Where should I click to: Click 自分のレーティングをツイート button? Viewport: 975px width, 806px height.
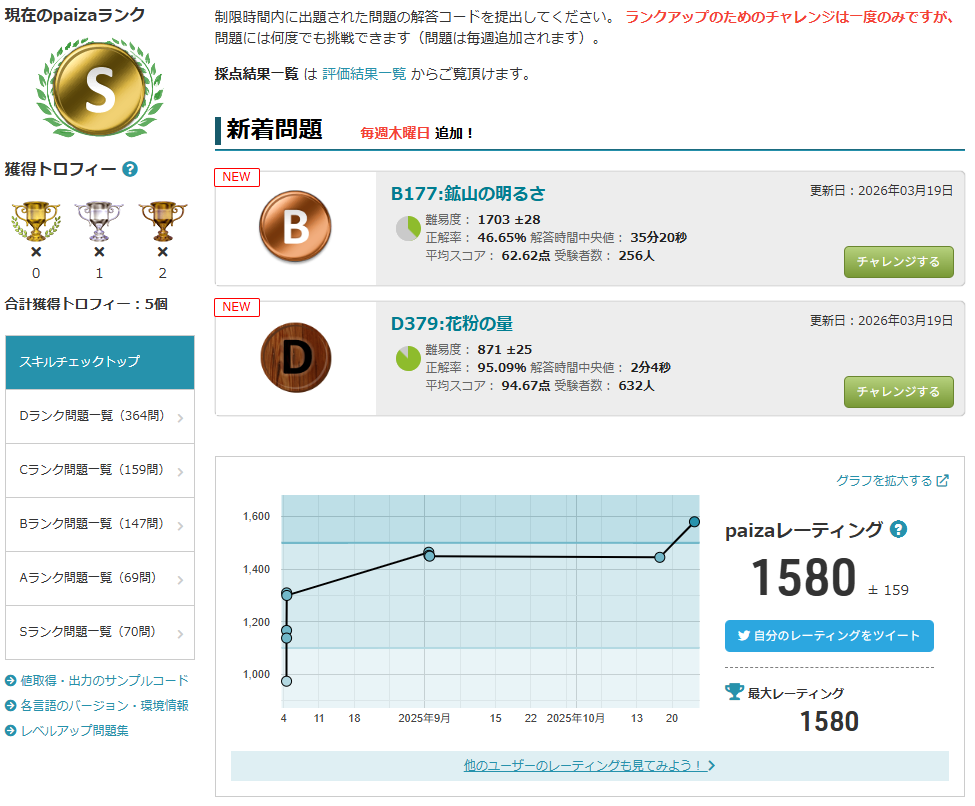pos(829,636)
